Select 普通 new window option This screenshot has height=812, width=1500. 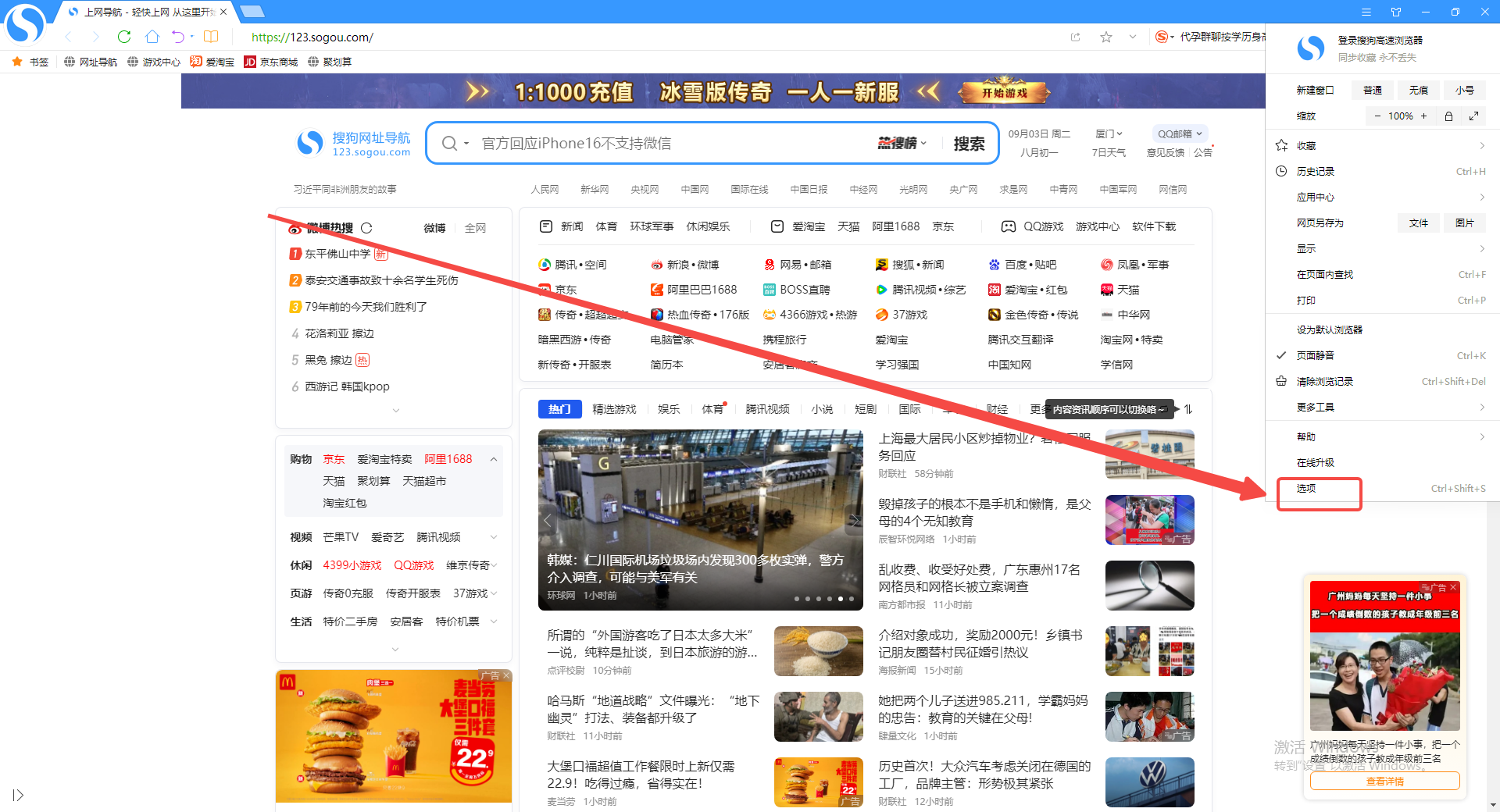coord(1373,90)
